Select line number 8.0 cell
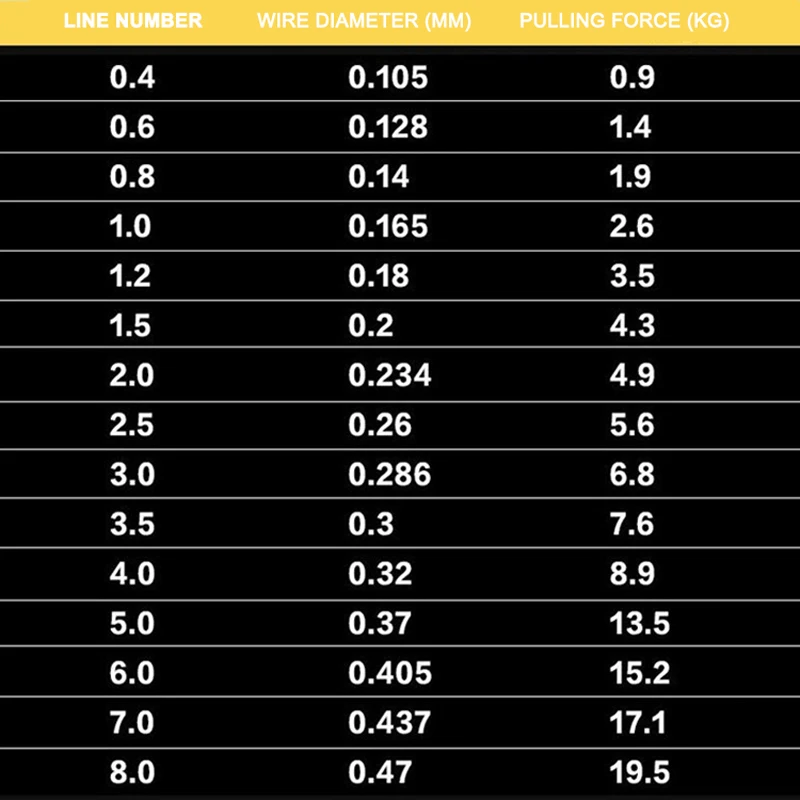This screenshot has width=800, height=800. pyautogui.click(x=132, y=772)
